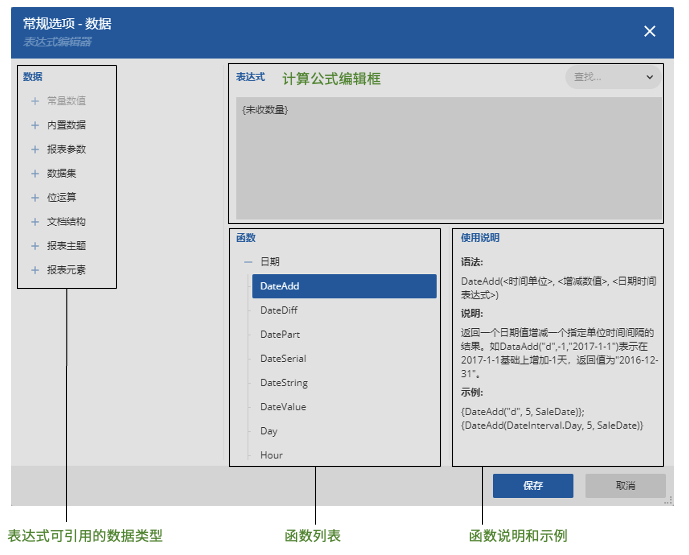This screenshot has height=555, width=689.
Task: Expand the 报表元素 node plus icon
Action: pyautogui.click(x=35, y=270)
